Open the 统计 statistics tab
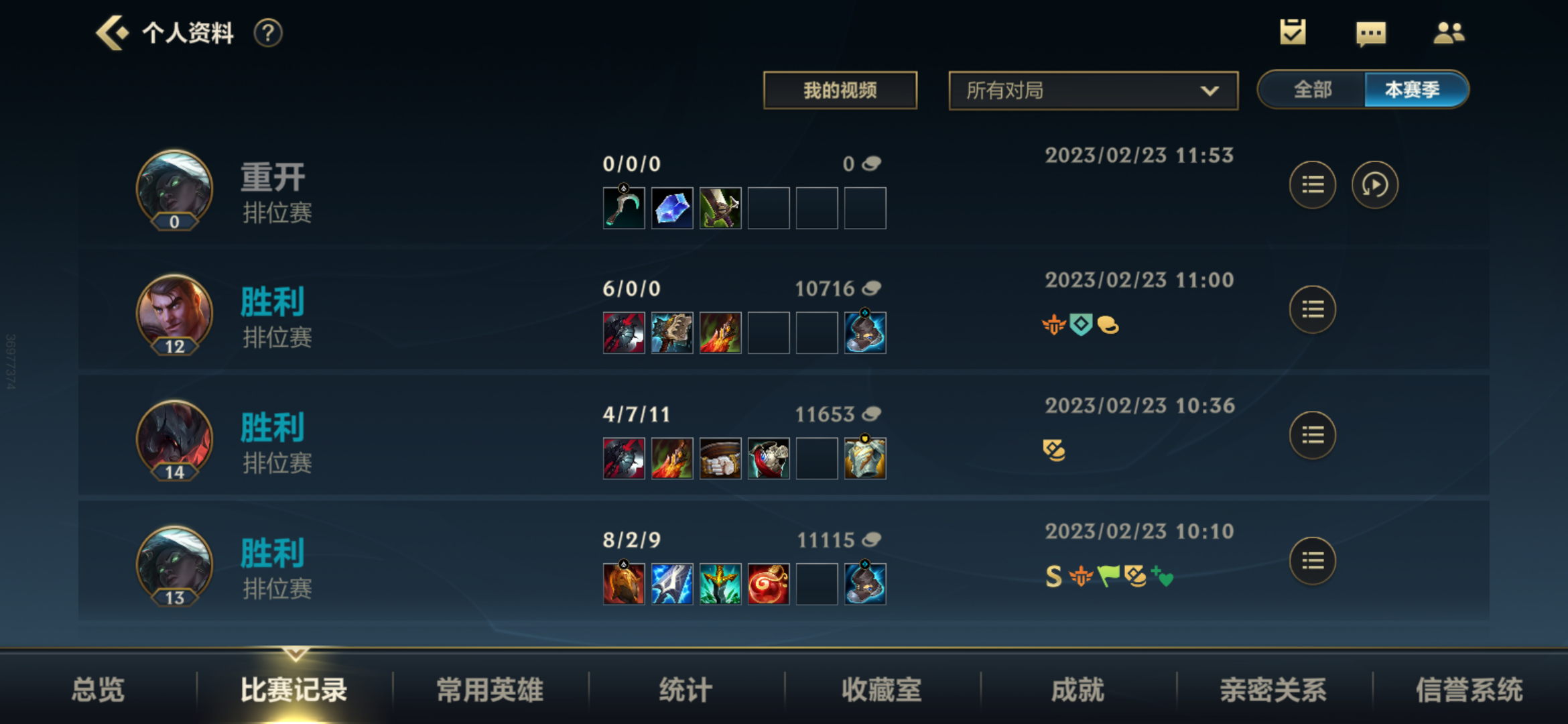1568x724 pixels. point(685,689)
